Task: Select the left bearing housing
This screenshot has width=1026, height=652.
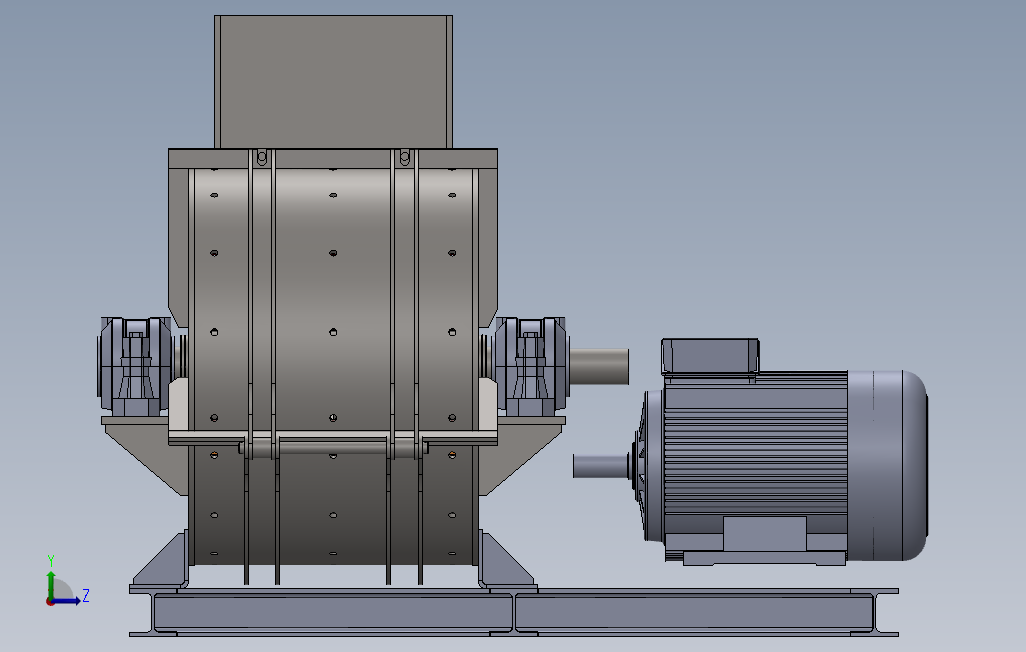Action: 135,367
